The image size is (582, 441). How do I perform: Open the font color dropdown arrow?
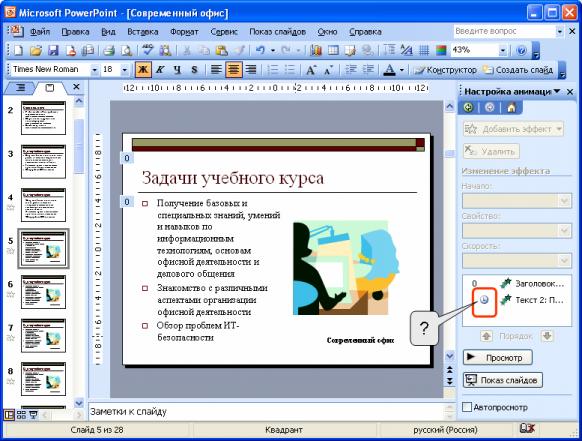coord(402,69)
